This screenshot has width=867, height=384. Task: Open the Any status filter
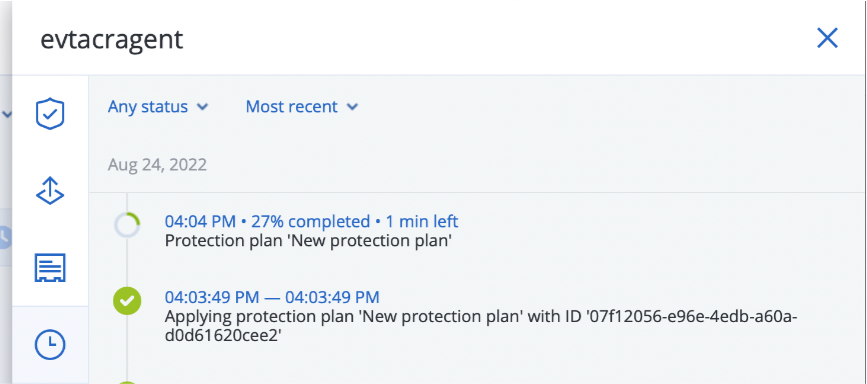point(158,106)
